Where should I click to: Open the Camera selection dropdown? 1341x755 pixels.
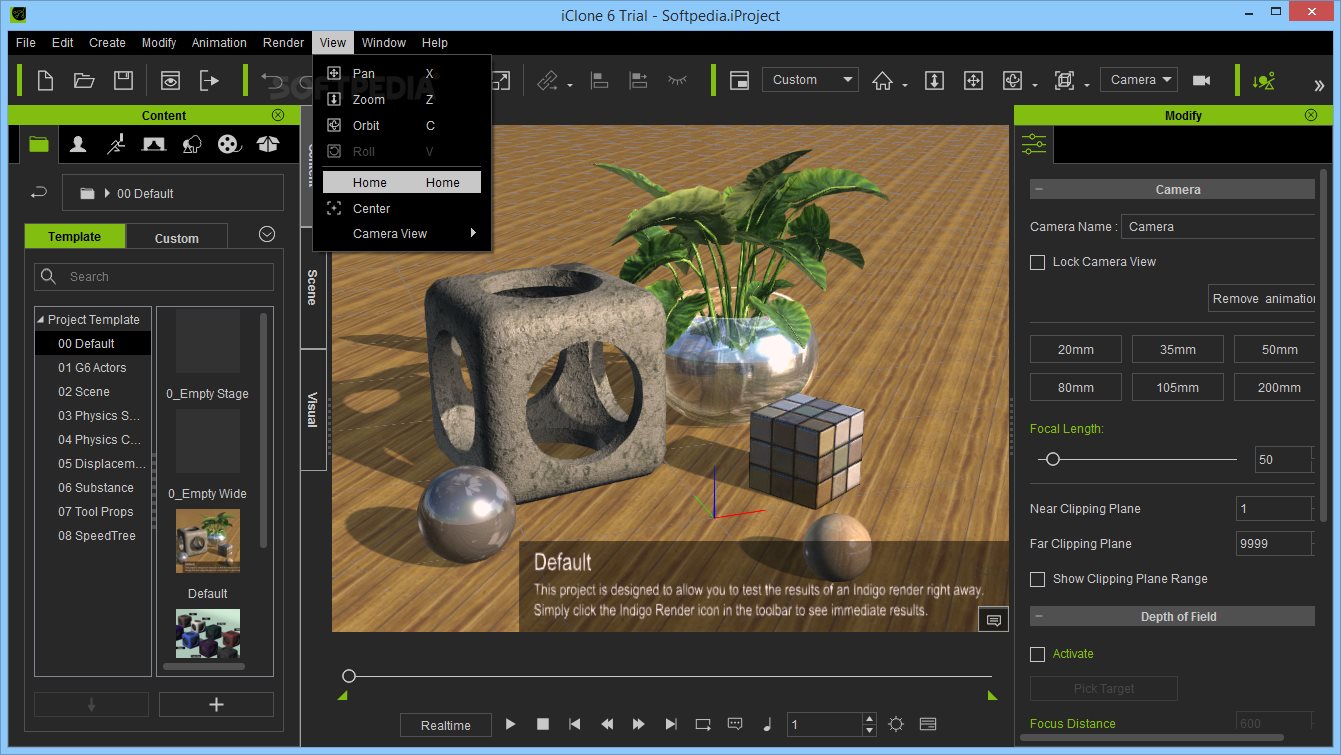coord(1139,80)
